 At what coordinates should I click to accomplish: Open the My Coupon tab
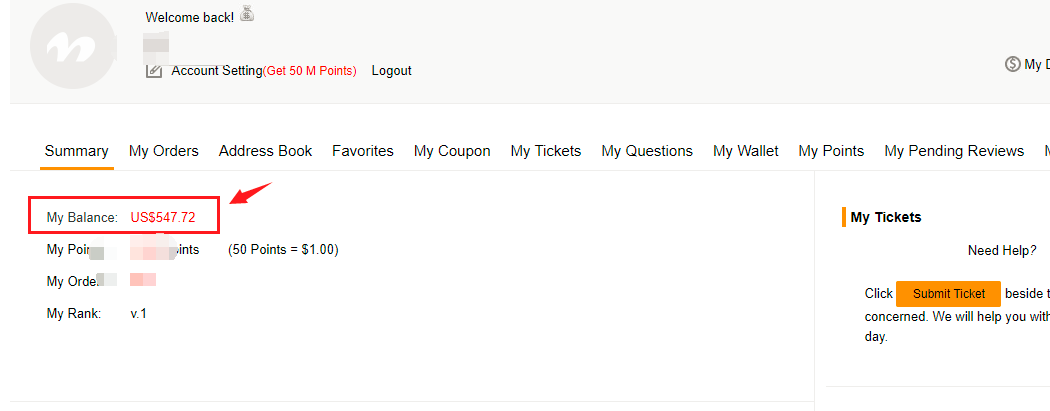click(x=452, y=151)
